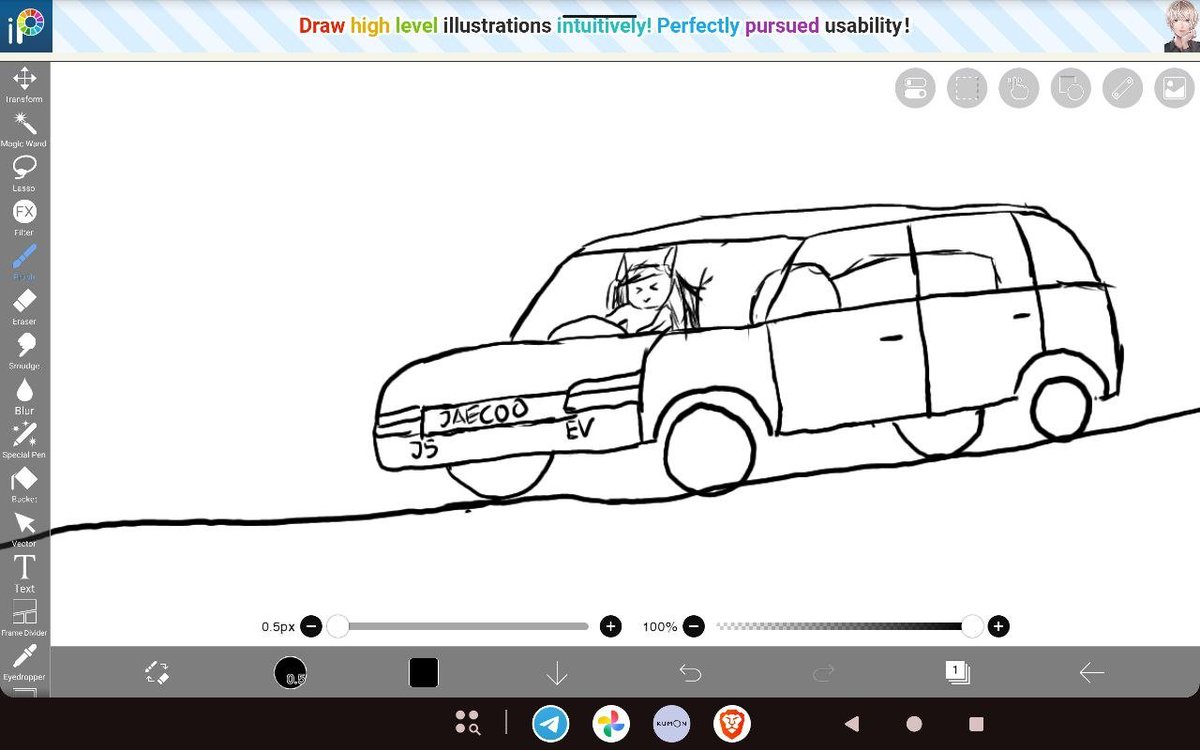This screenshot has width=1200, height=750.
Task: Select the Blur tool
Action: coord(24,396)
